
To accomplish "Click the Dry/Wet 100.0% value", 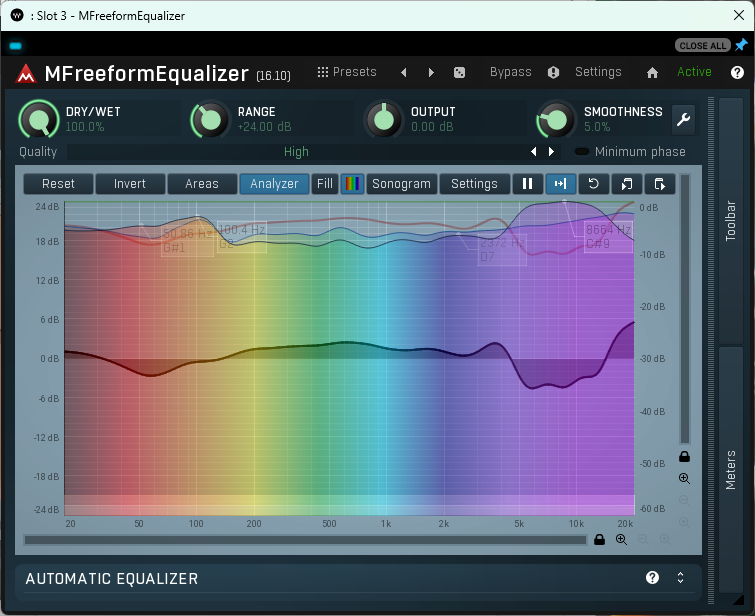I will (x=85, y=127).
